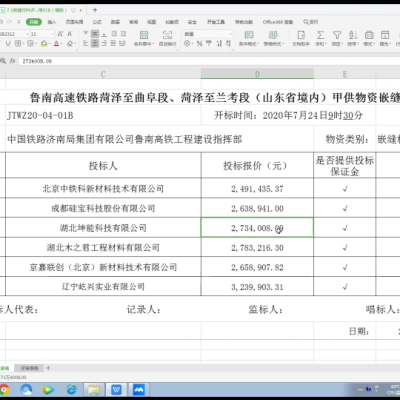The height and width of the screenshot is (400, 400).
Task: Click the 填充 fill button
Action: (x=385, y=38)
